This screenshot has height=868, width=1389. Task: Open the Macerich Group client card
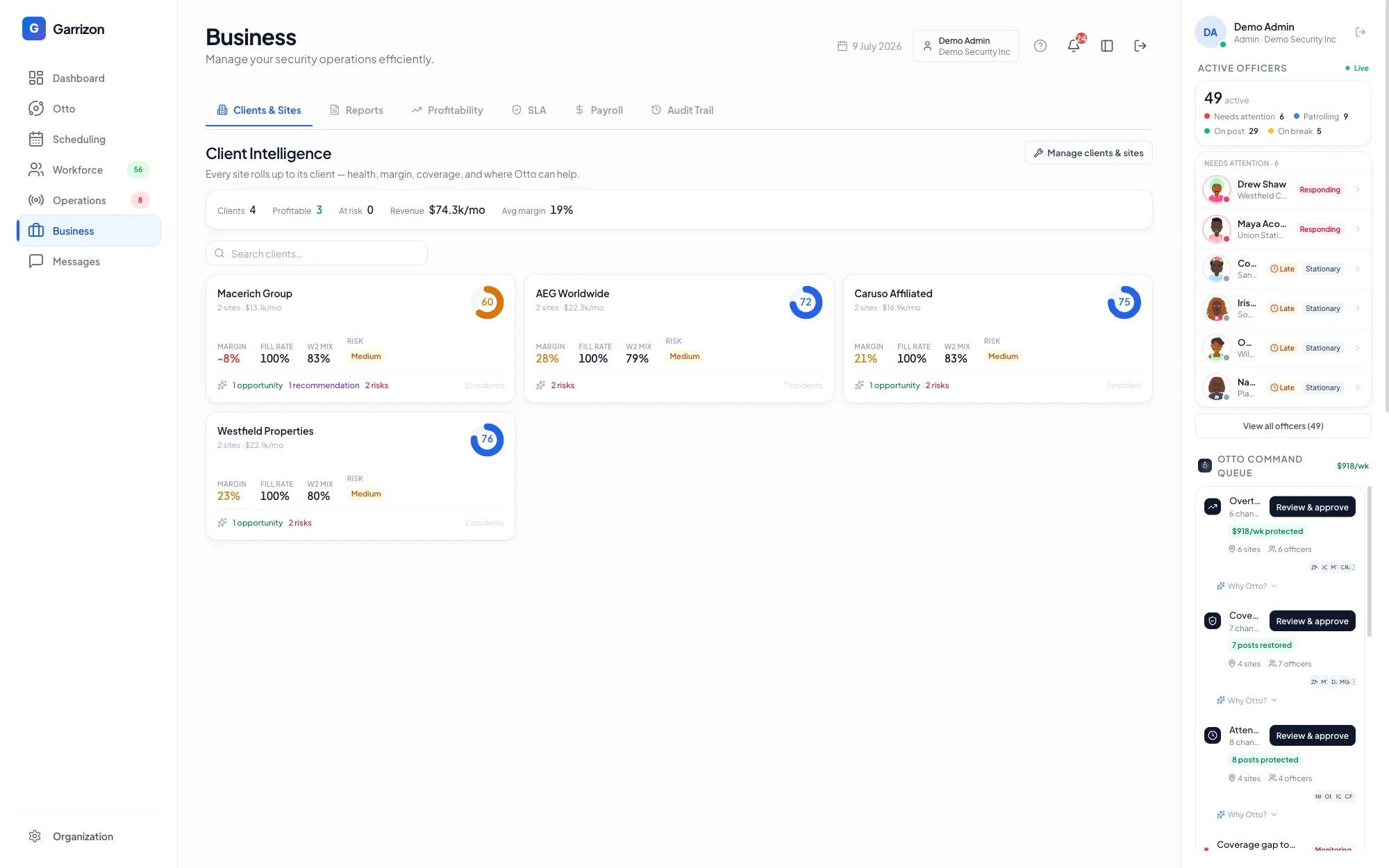point(360,338)
